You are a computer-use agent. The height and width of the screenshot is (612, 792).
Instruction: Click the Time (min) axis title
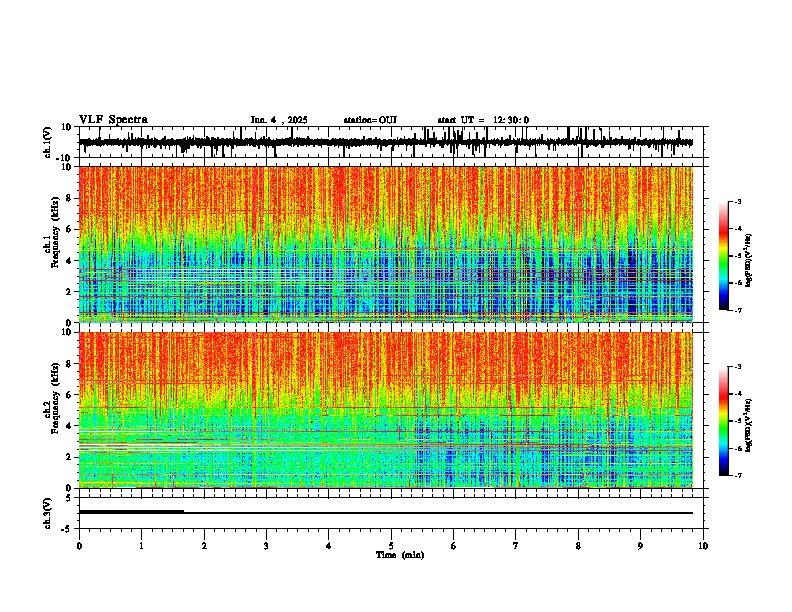[400, 555]
